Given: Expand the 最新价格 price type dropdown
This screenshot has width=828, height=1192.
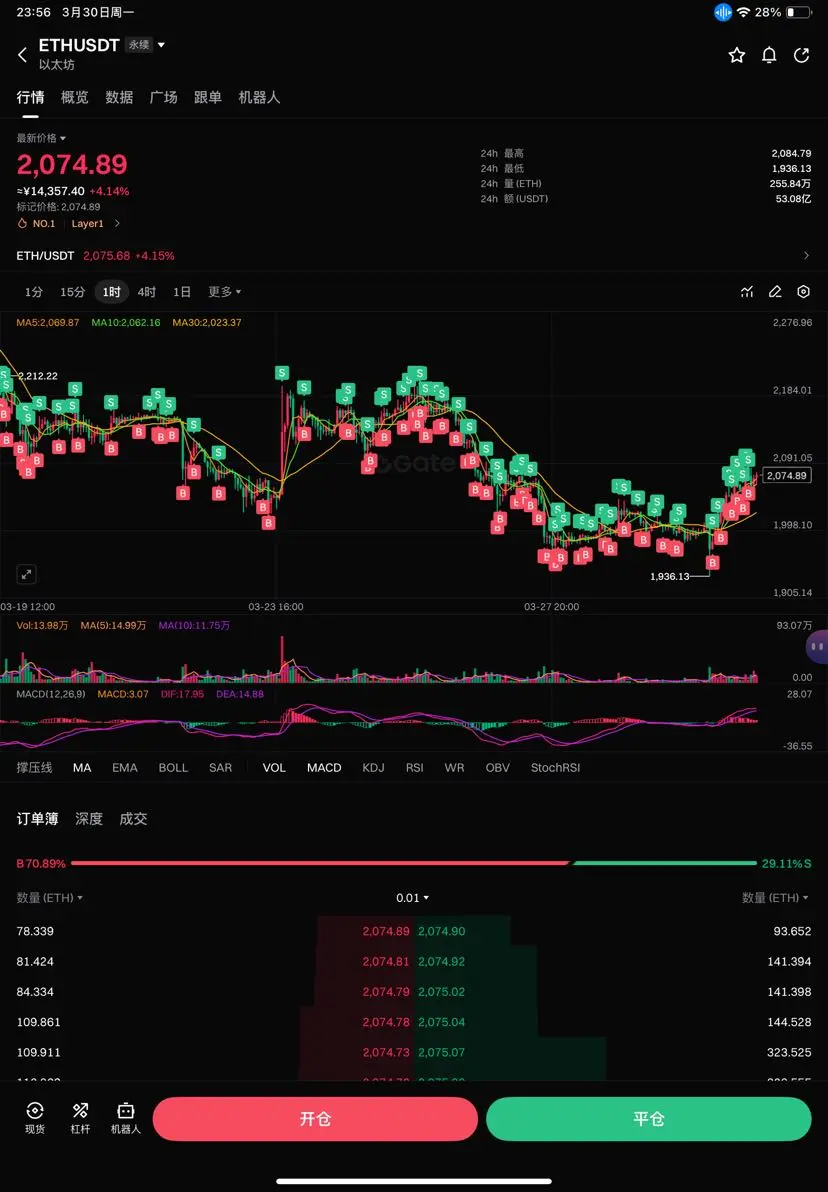Looking at the screenshot, I should (x=41, y=138).
